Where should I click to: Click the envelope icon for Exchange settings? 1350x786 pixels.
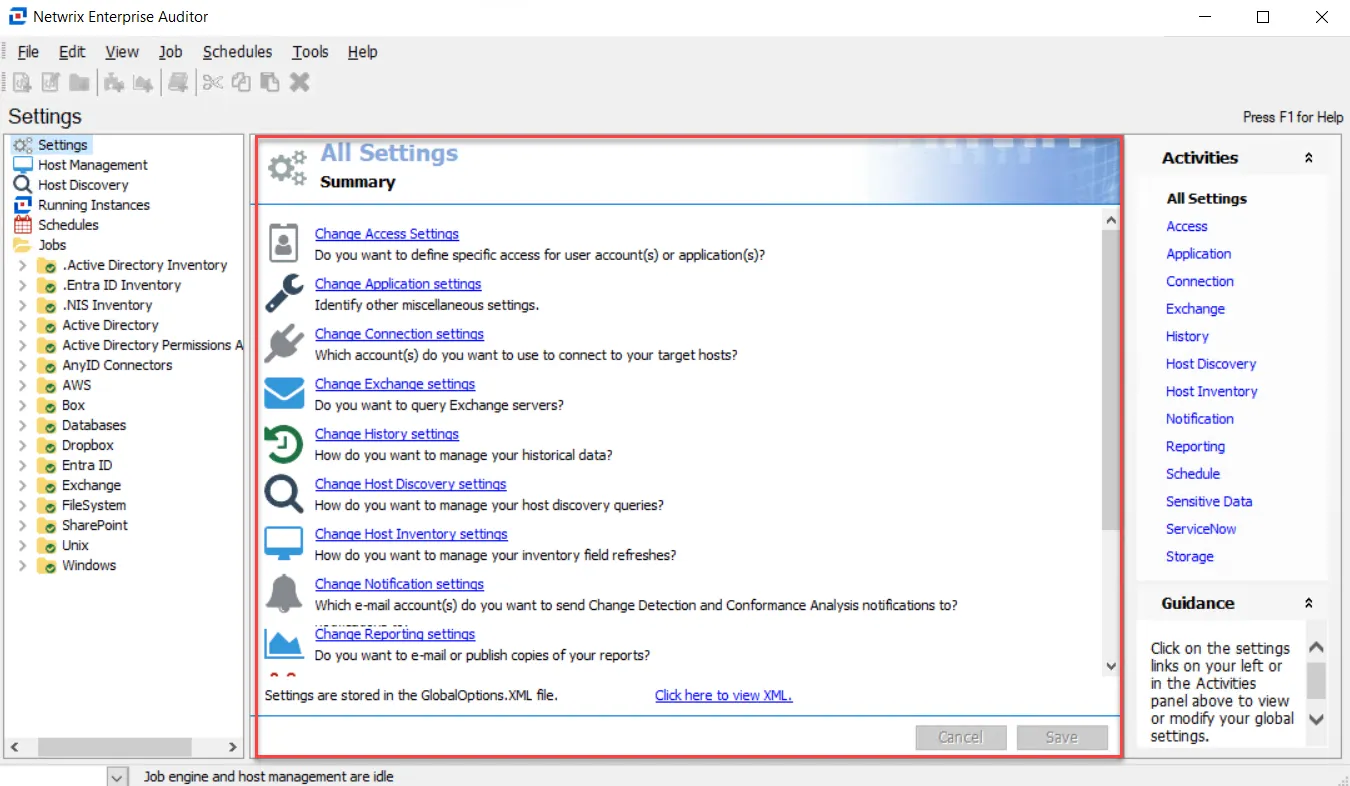coord(284,394)
